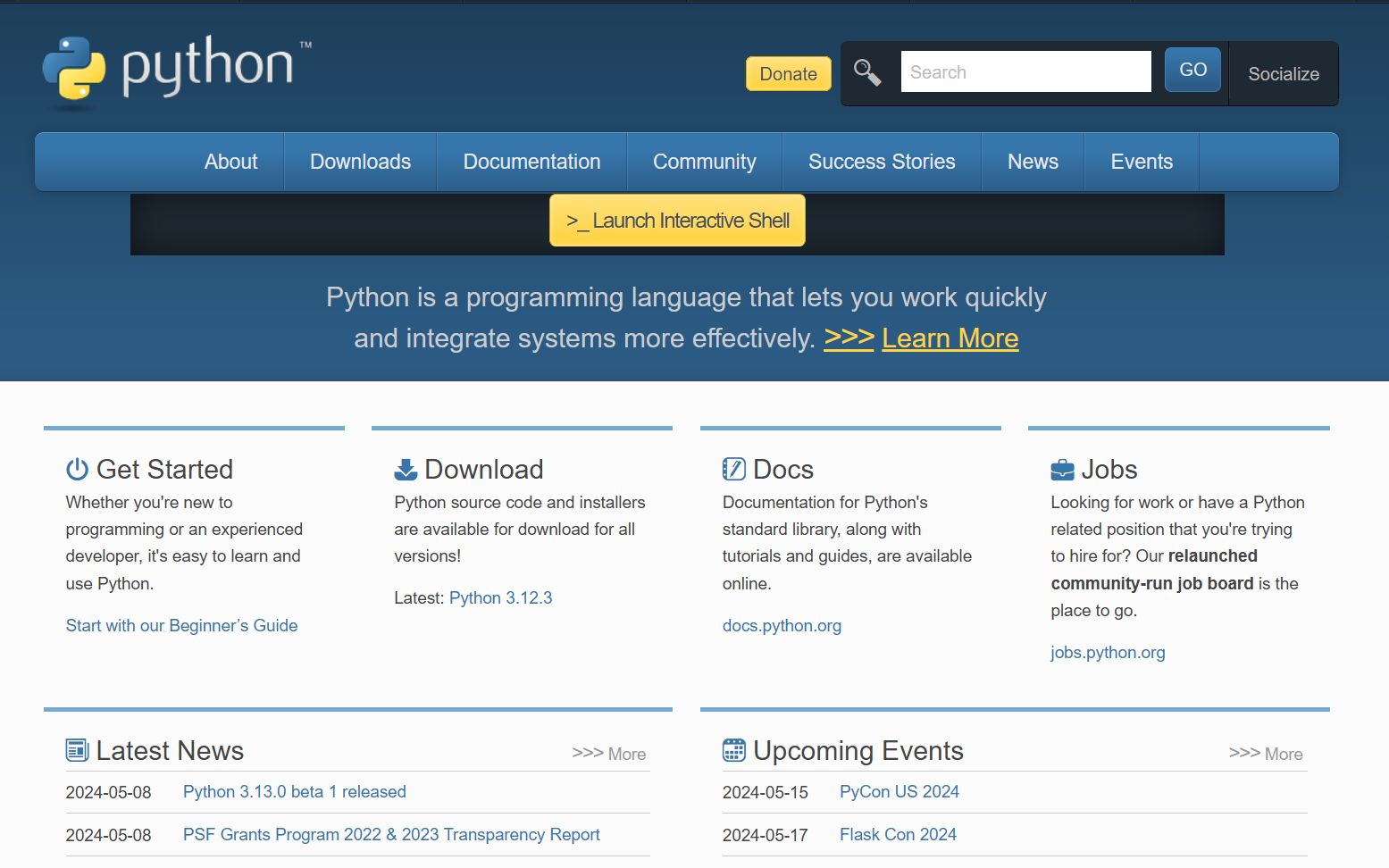Image resolution: width=1389 pixels, height=868 pixels.
Task: Expand the Community dropdown
Action: click(x=705, y=162)
